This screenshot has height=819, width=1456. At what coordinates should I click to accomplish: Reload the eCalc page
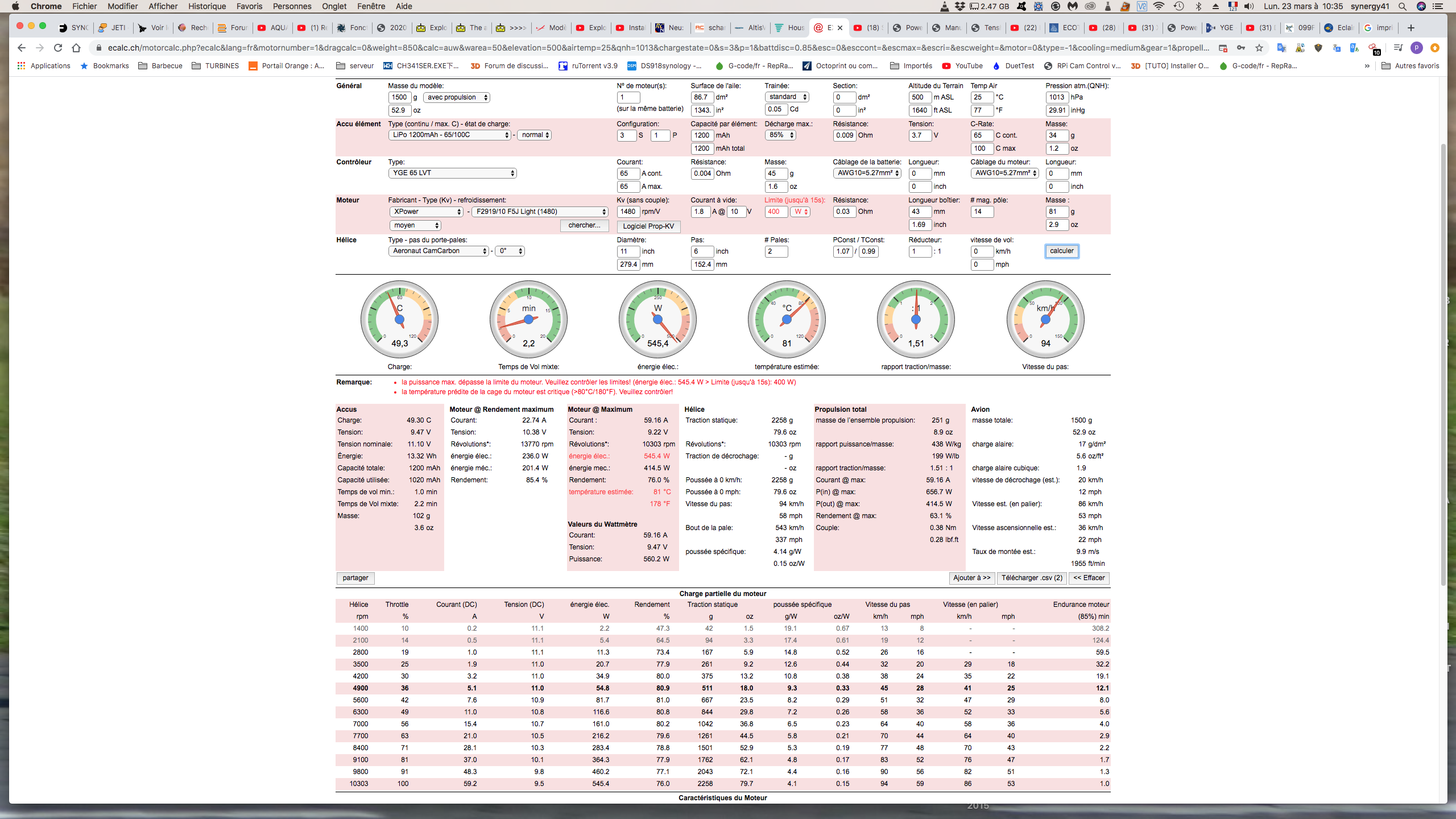click(x=58, y=48)
